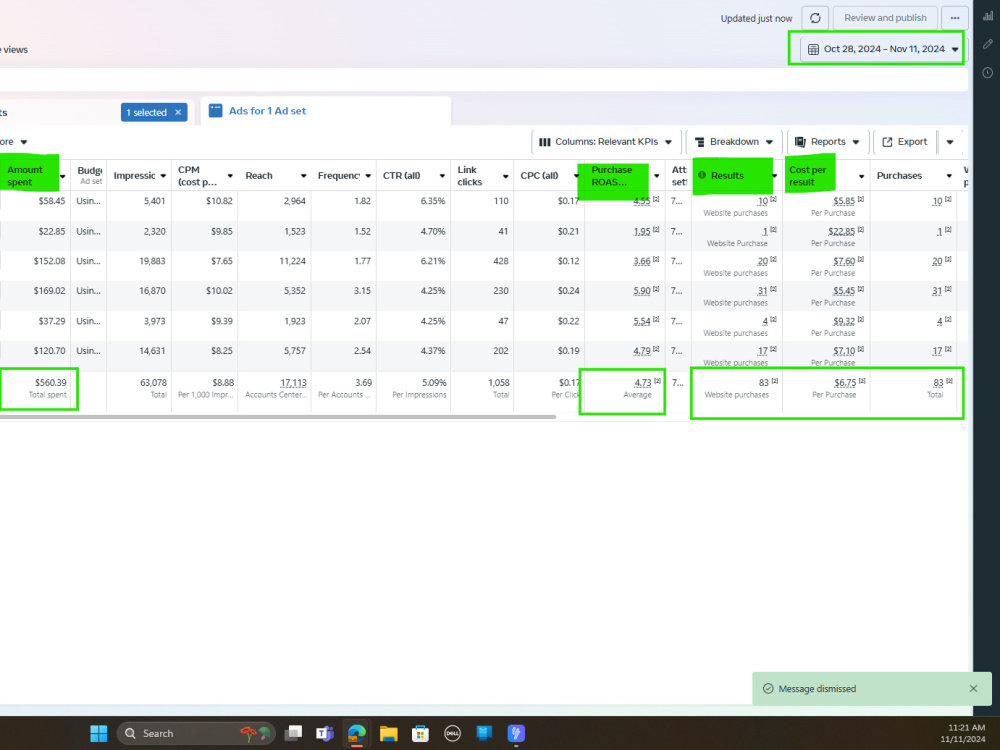This screenshot has height=750, width=1000.
Task: Click the 4.73 average ROAS total
Action: pyautogui.click(x=643, y=383)
